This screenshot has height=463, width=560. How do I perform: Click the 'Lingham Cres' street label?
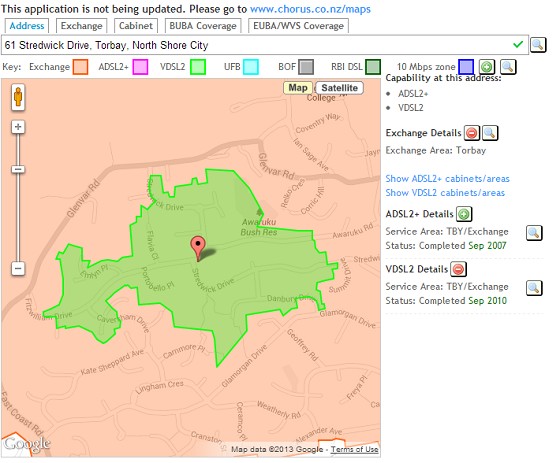160,387
